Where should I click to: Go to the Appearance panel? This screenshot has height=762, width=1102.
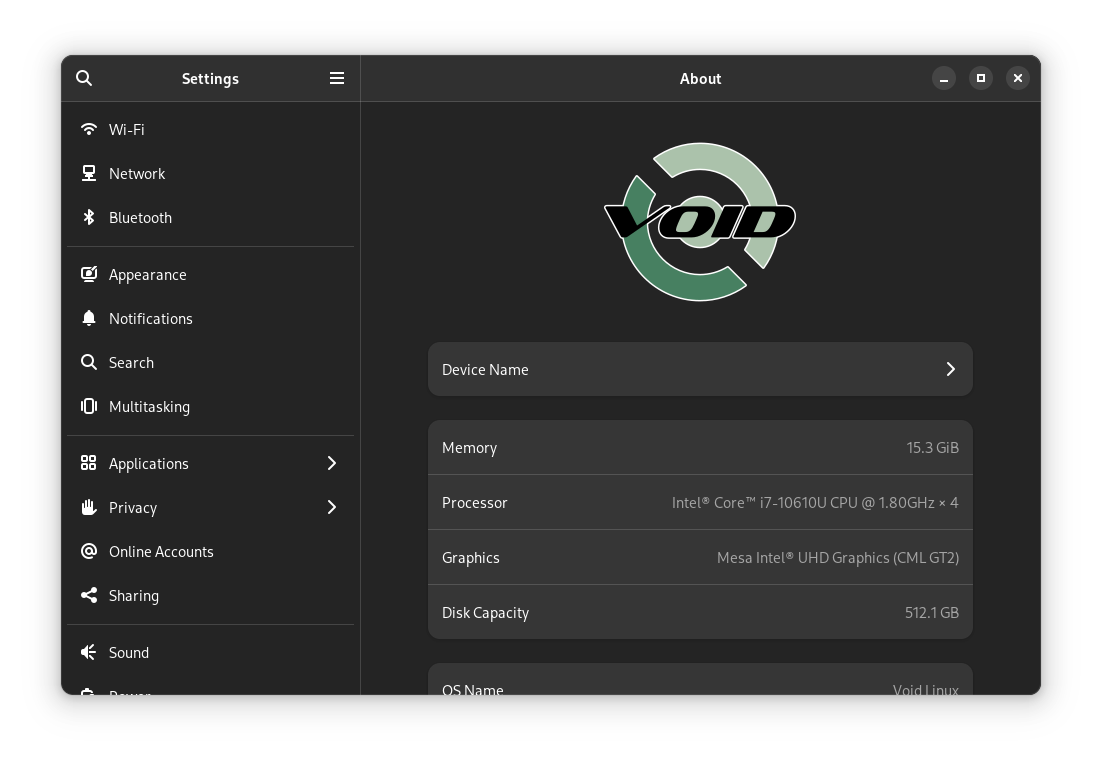[211, 274]
